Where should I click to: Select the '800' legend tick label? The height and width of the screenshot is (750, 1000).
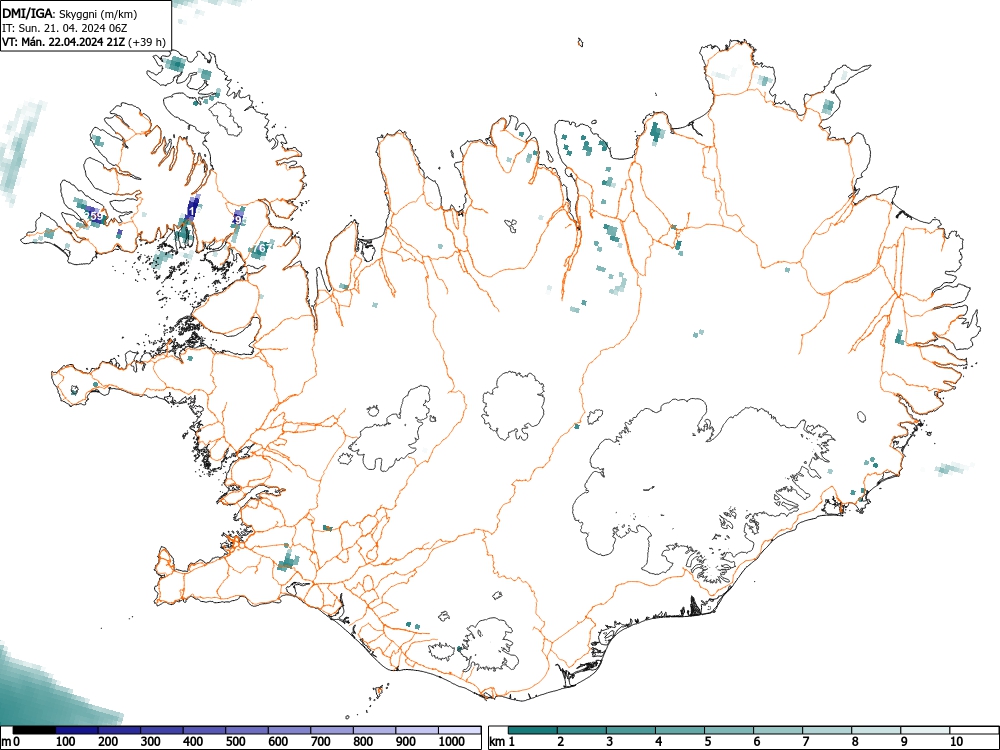[364, 741]
